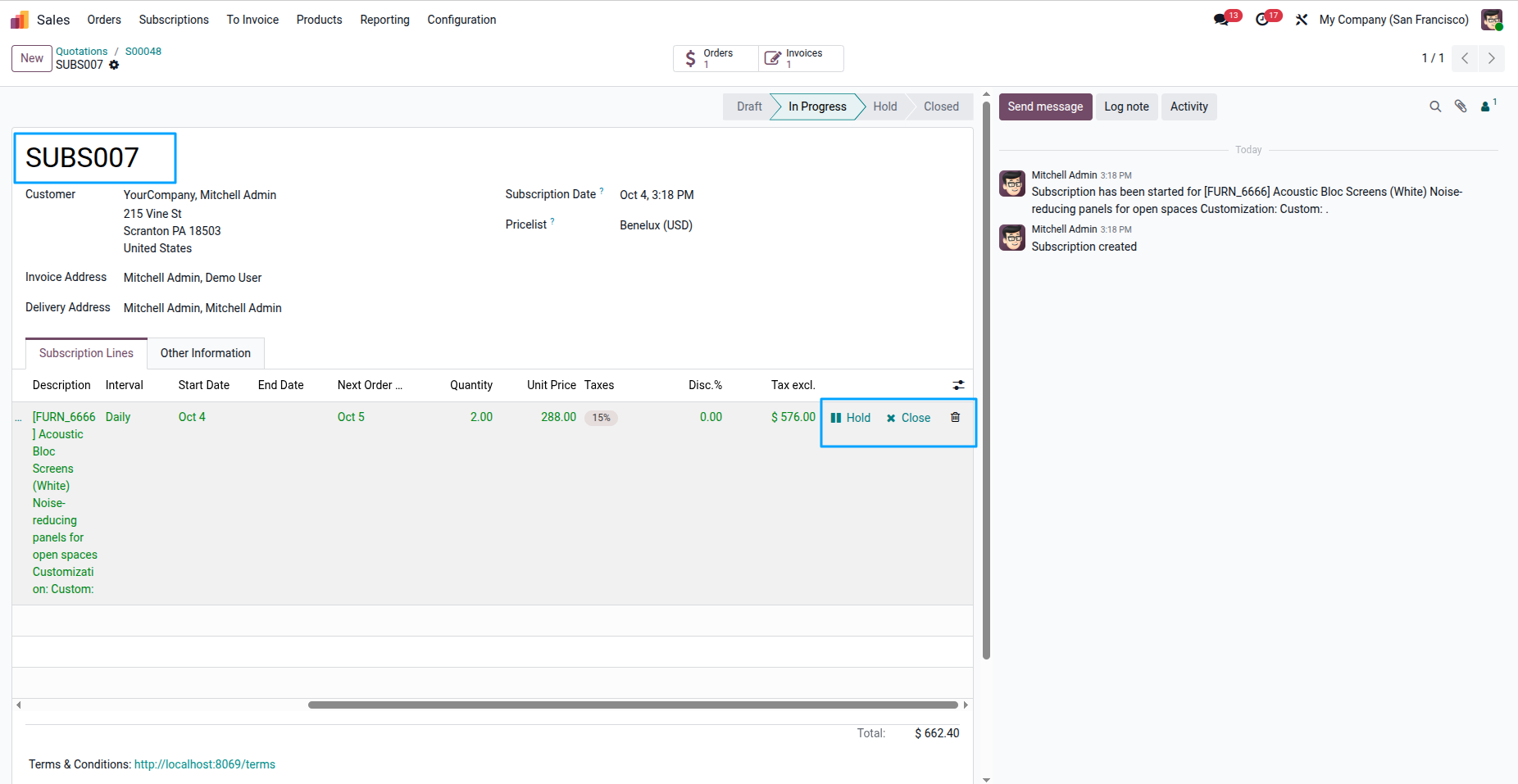Open the debug tools wrench icon

1302,20
